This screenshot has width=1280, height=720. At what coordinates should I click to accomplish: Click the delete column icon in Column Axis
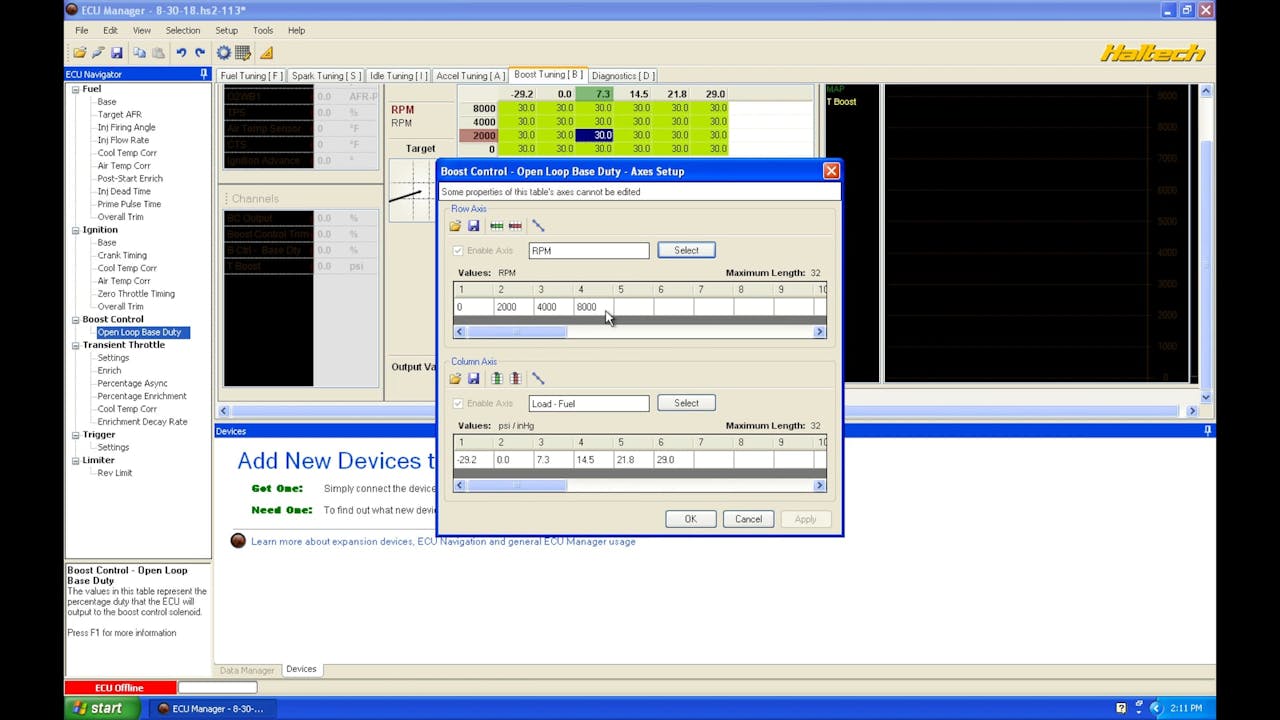coord(515,379)
